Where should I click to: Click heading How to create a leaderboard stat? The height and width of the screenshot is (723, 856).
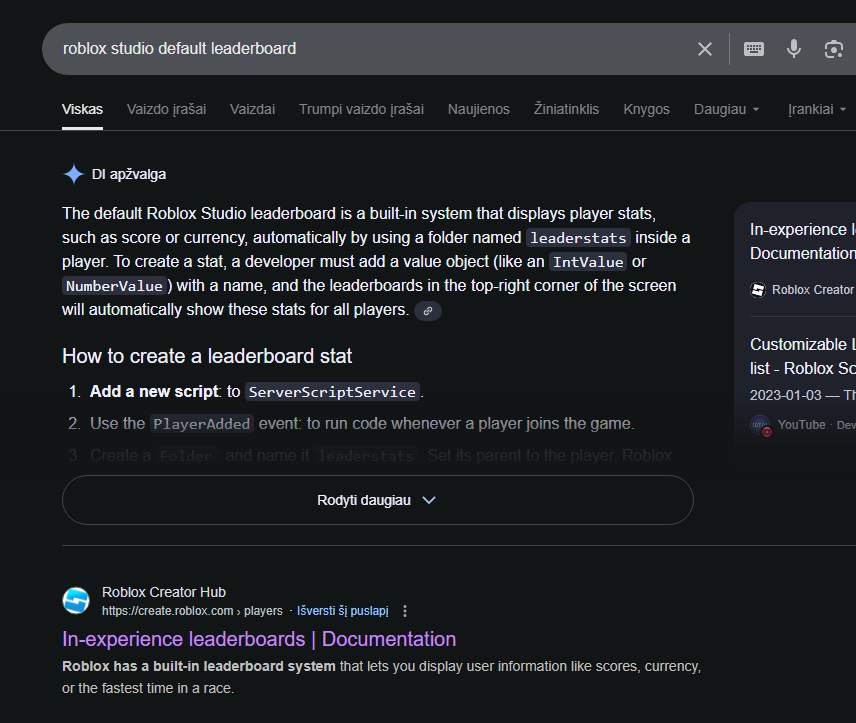(207, 357)
